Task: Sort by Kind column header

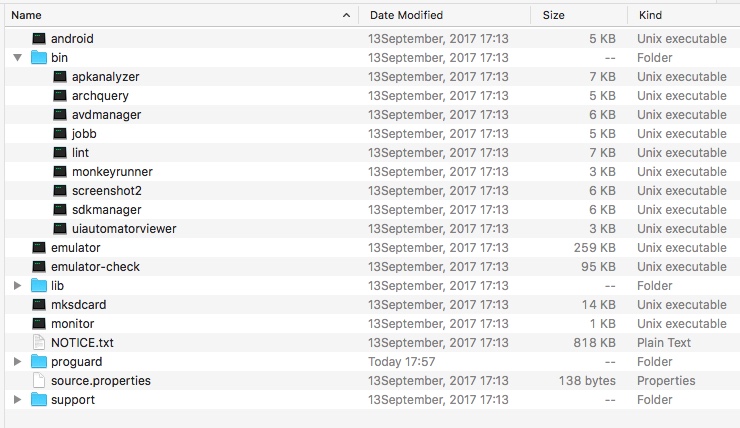Action: click(x=649, y=15)
